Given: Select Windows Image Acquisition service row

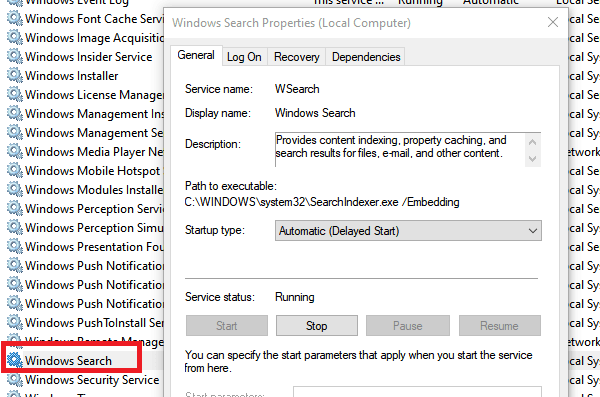Looking at the screenshot, I should pos(94,38).
